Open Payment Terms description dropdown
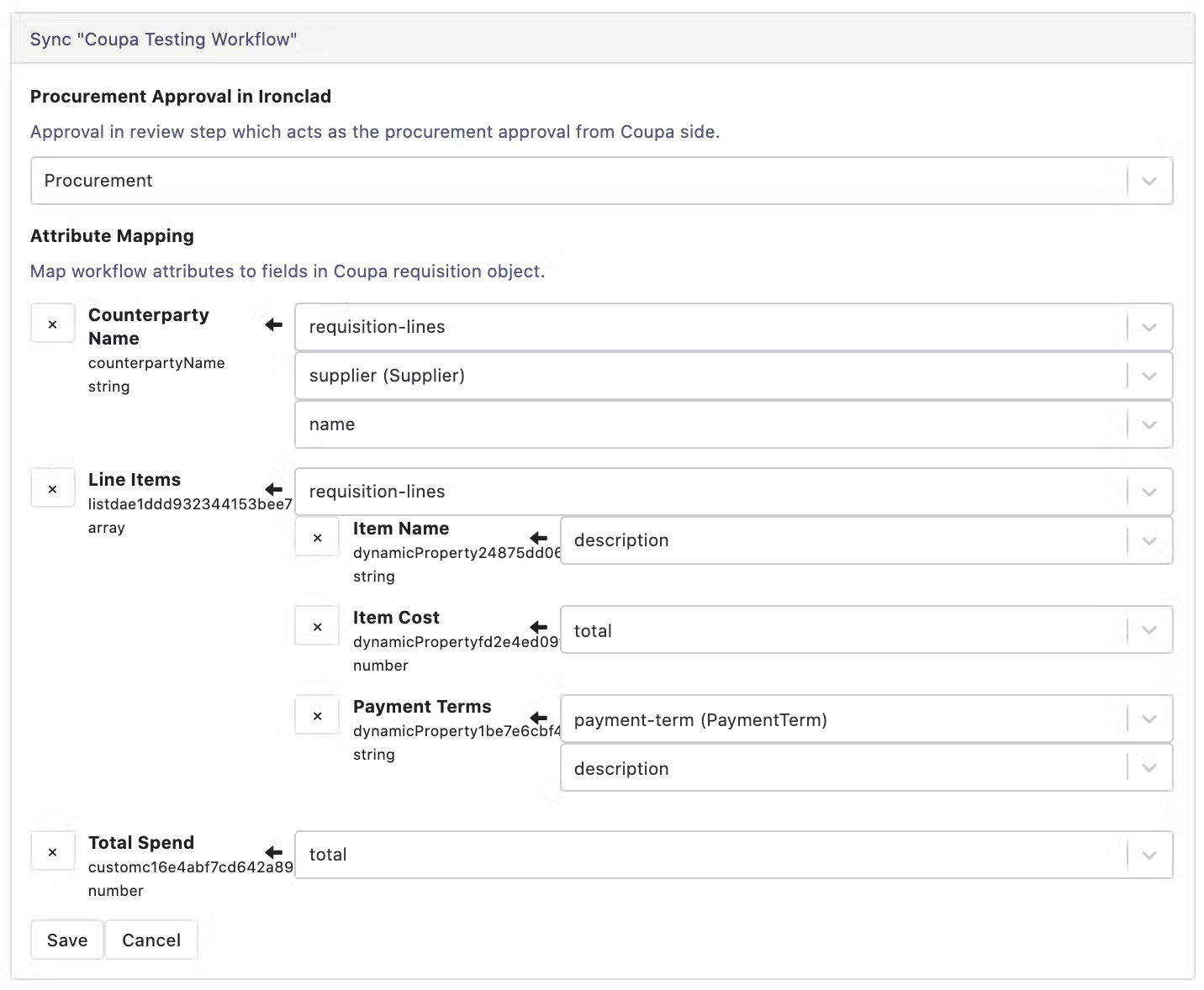The image size is (1204, 990). (866, 769)
